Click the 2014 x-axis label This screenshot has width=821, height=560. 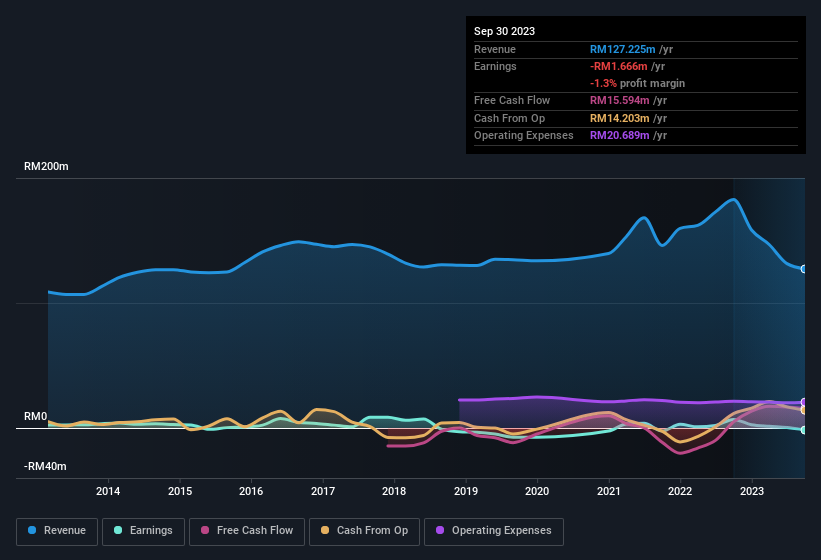108,491
